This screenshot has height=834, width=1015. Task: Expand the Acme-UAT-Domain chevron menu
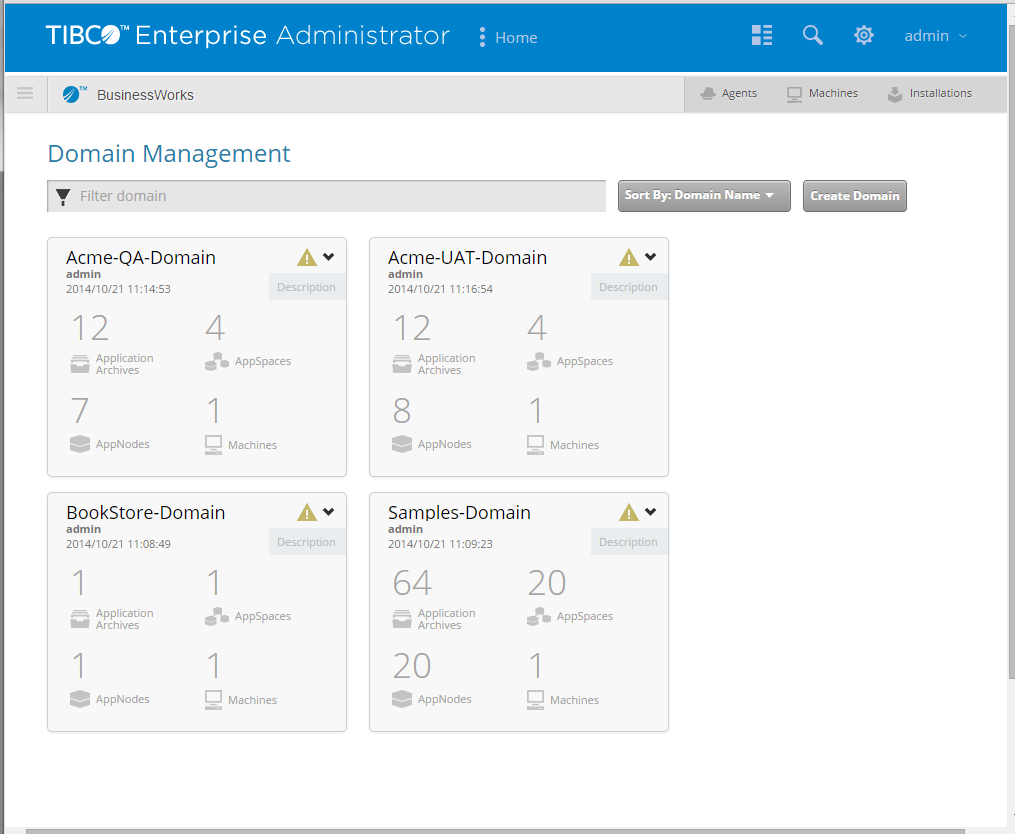point(651,257)
